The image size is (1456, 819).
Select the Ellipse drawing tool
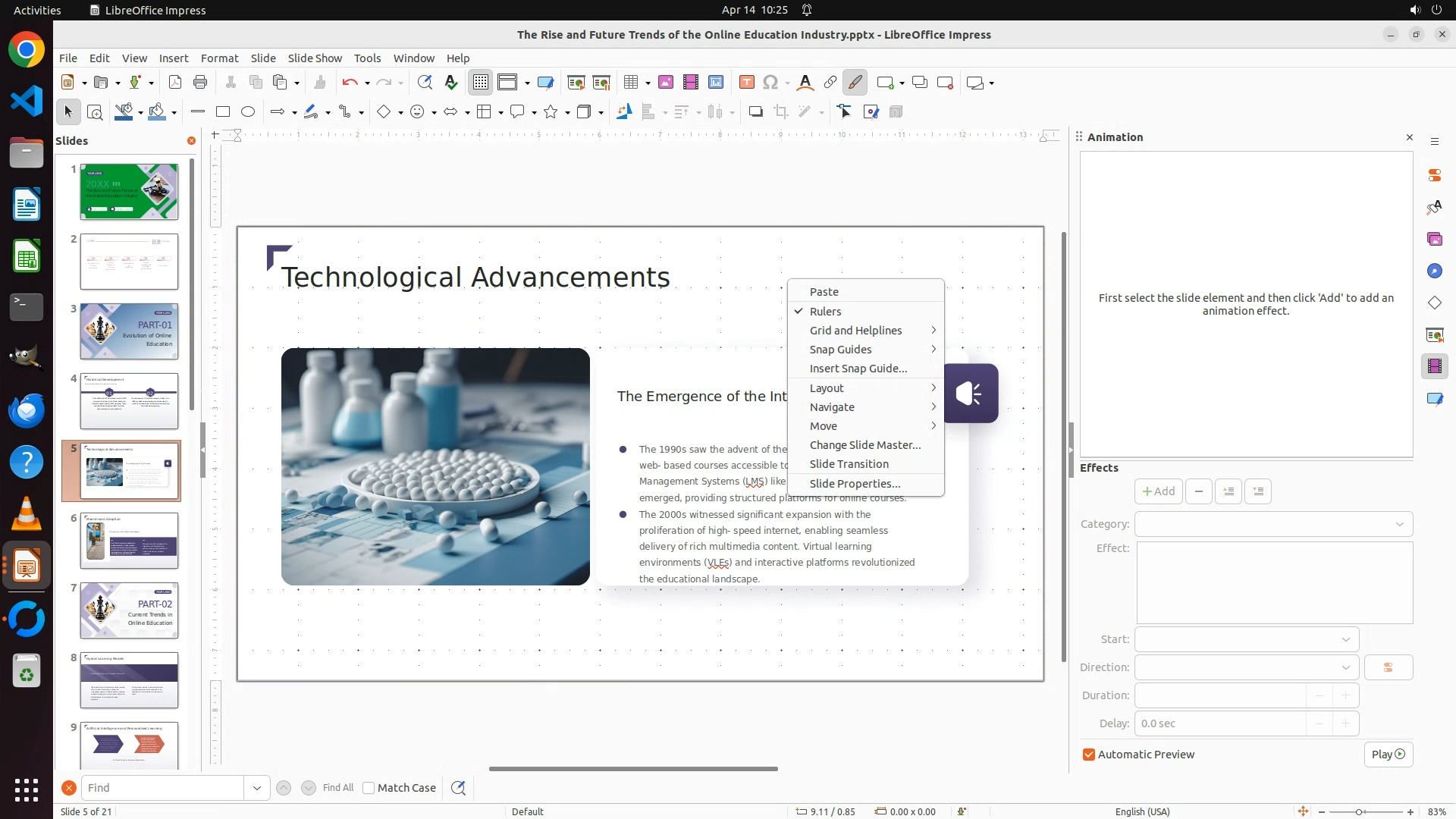coord(248,112)
